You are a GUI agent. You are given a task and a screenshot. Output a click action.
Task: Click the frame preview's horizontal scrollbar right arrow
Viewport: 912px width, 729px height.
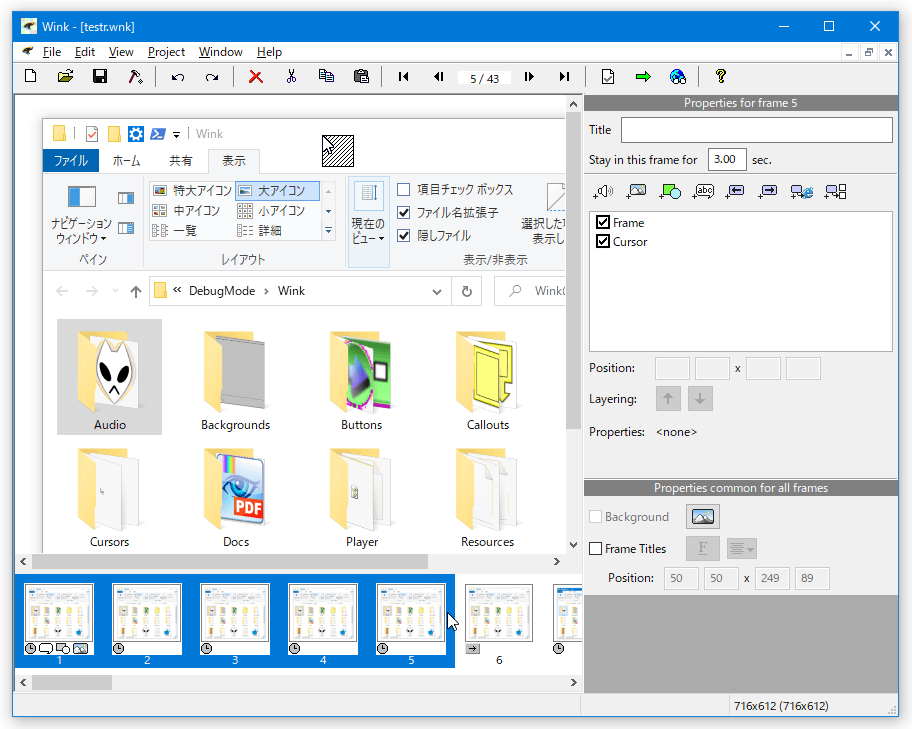[x=557, y=561]
